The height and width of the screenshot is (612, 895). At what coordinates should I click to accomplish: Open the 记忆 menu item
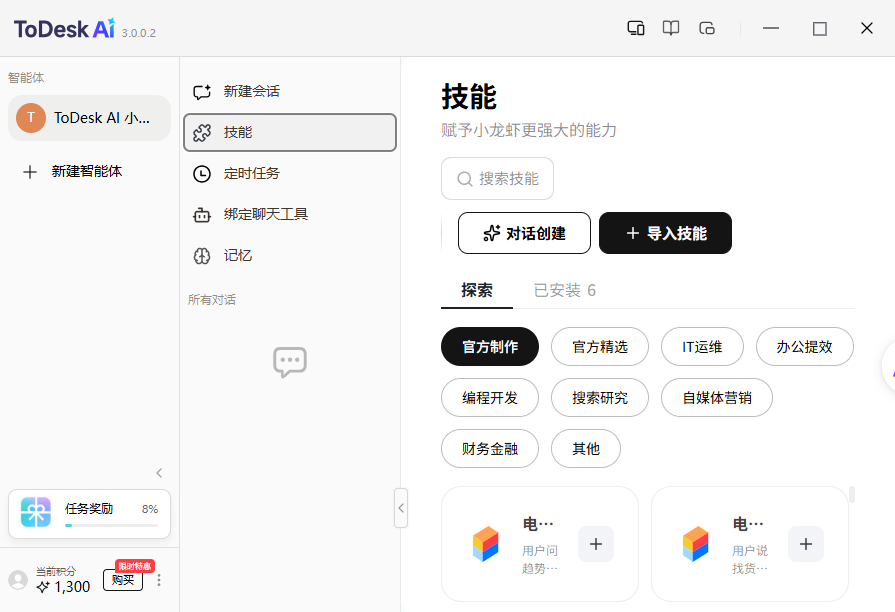point(290,256)
